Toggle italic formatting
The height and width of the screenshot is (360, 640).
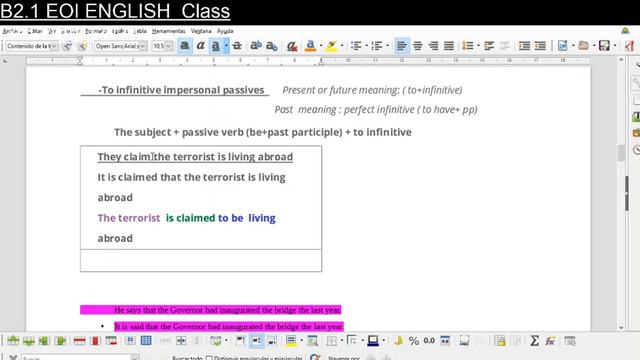[x=200, y=46]
